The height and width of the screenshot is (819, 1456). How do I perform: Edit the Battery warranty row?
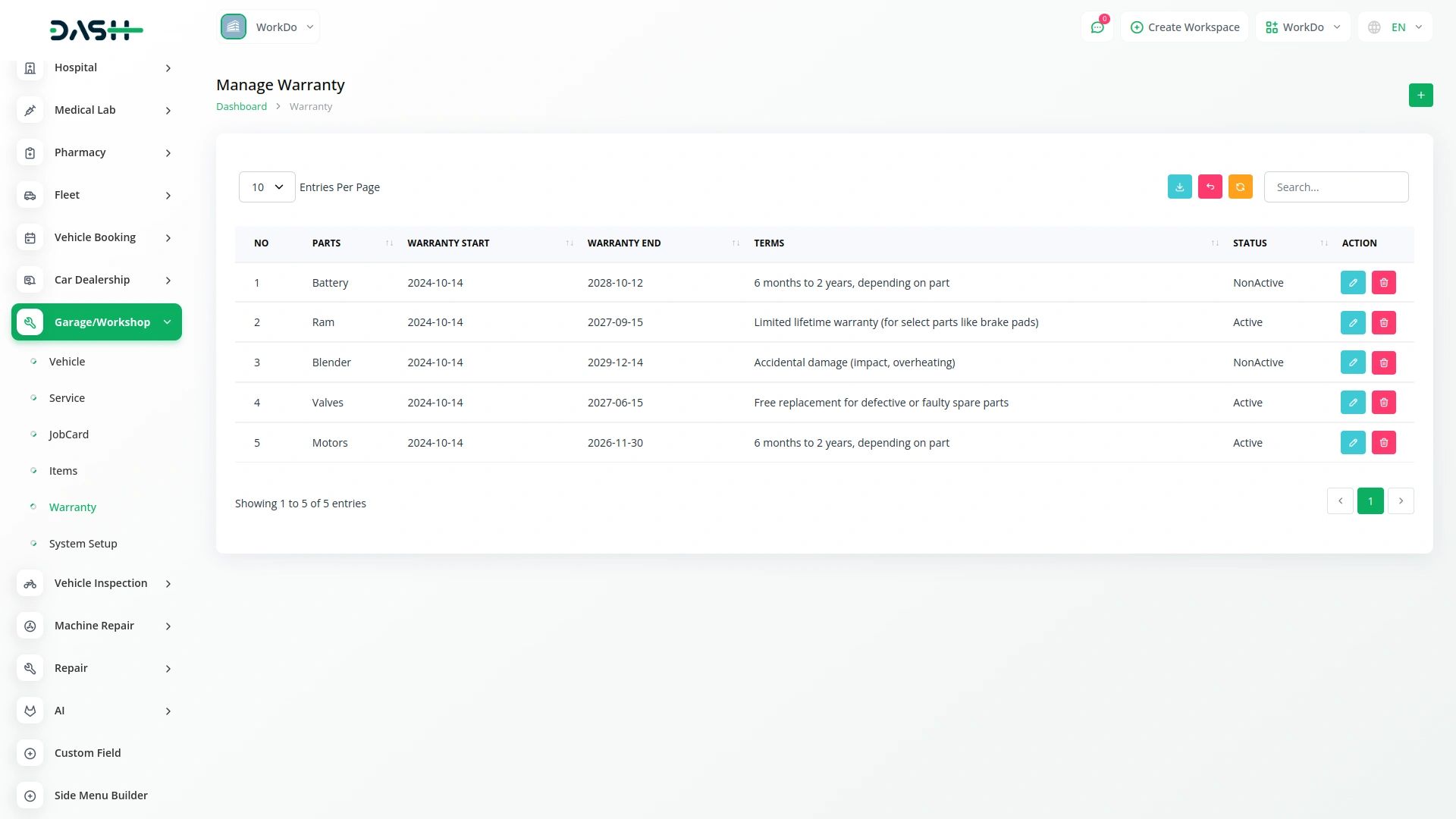click(x=1352, y=282)
